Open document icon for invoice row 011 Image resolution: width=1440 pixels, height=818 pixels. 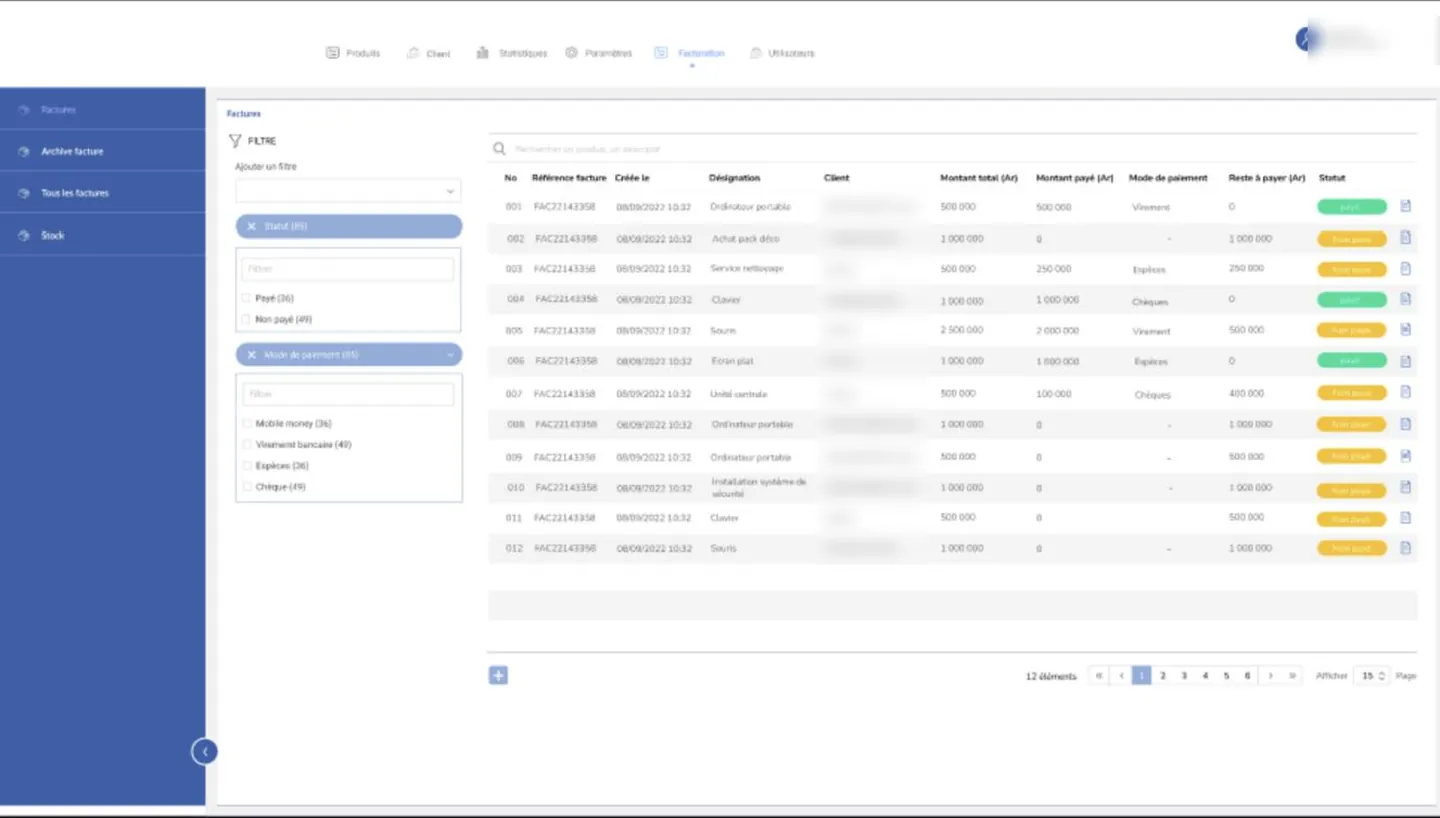click(1405, 518)
